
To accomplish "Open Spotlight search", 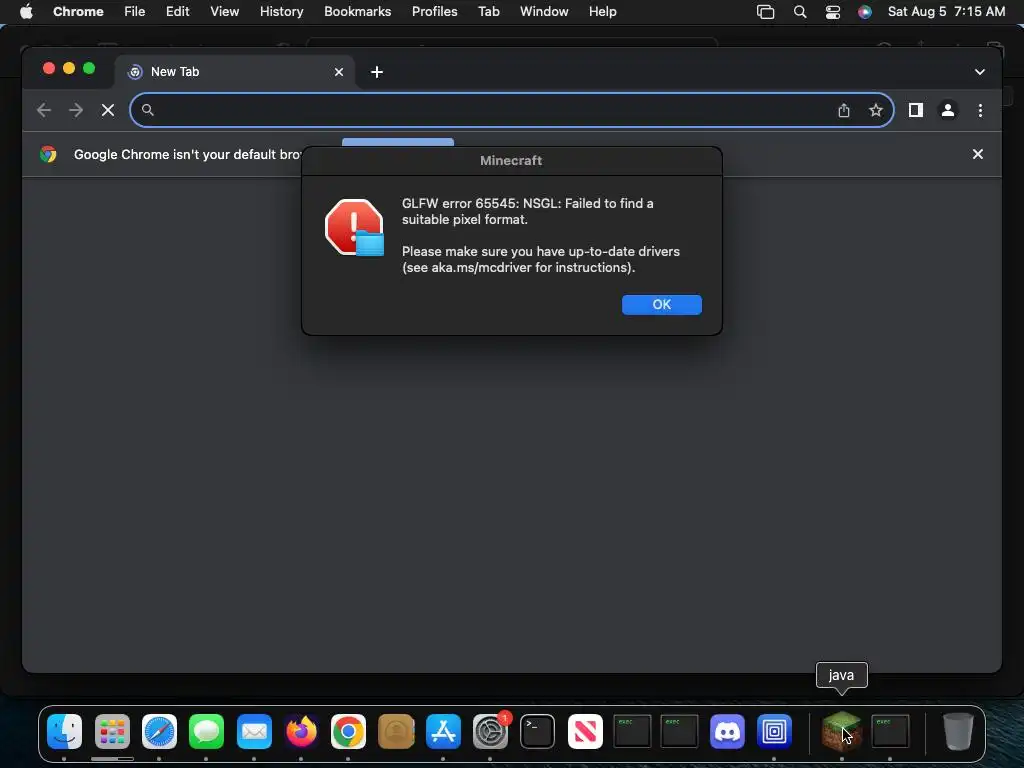I will pyautogui.click(x=800, y=12).
